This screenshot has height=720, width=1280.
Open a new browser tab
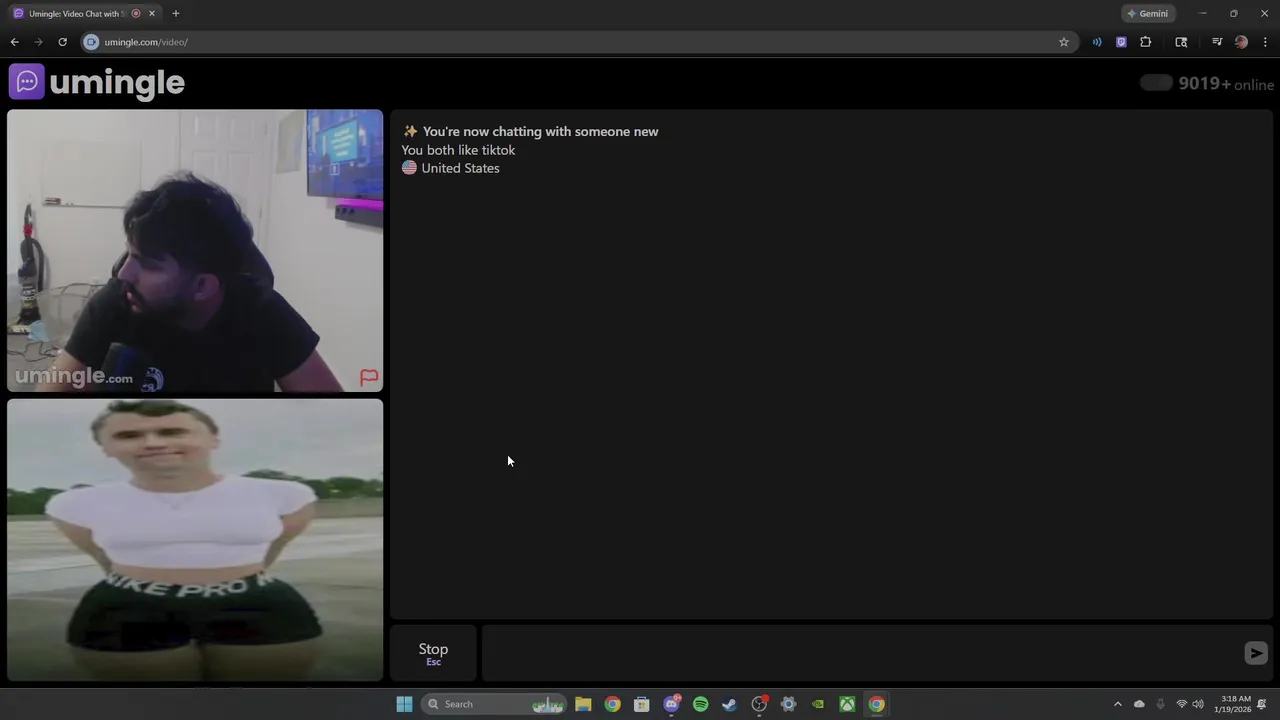point(175,14)
